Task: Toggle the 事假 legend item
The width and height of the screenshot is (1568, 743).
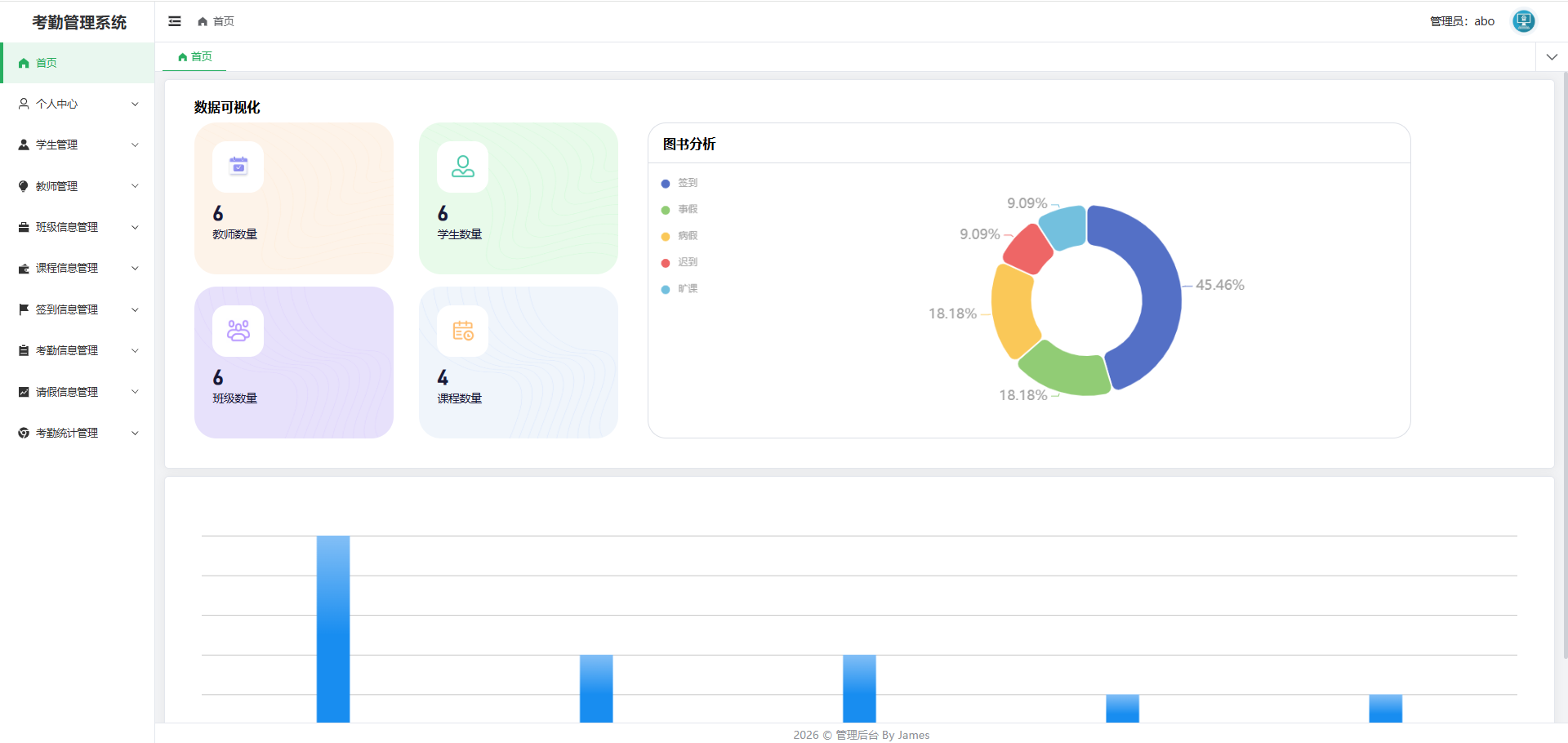Action: point(679,209)
